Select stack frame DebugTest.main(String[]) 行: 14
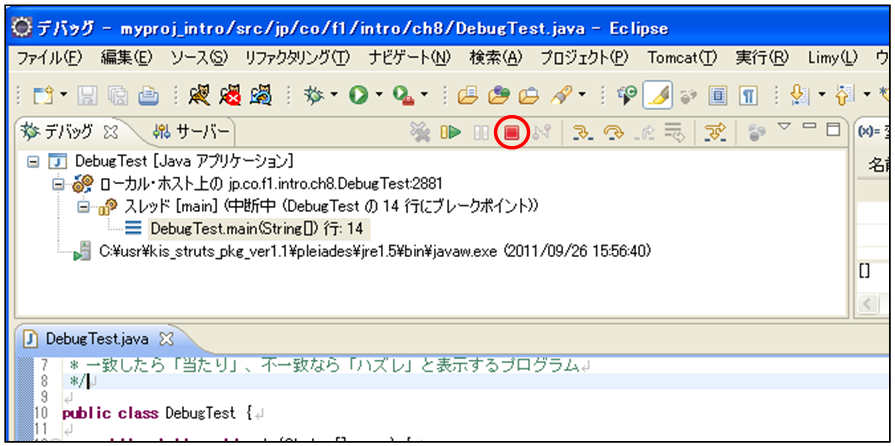 coord(256,228)
